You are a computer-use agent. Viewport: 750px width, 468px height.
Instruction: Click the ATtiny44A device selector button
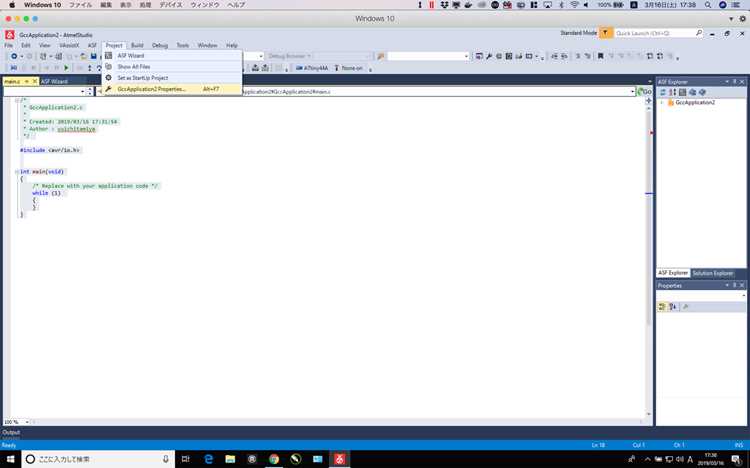click(x=312, y=68)
